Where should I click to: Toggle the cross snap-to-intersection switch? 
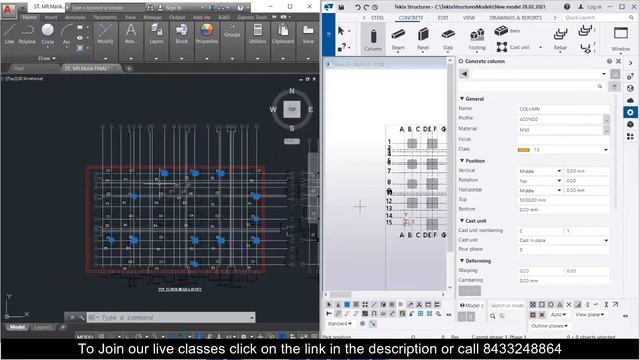[569, 304]
